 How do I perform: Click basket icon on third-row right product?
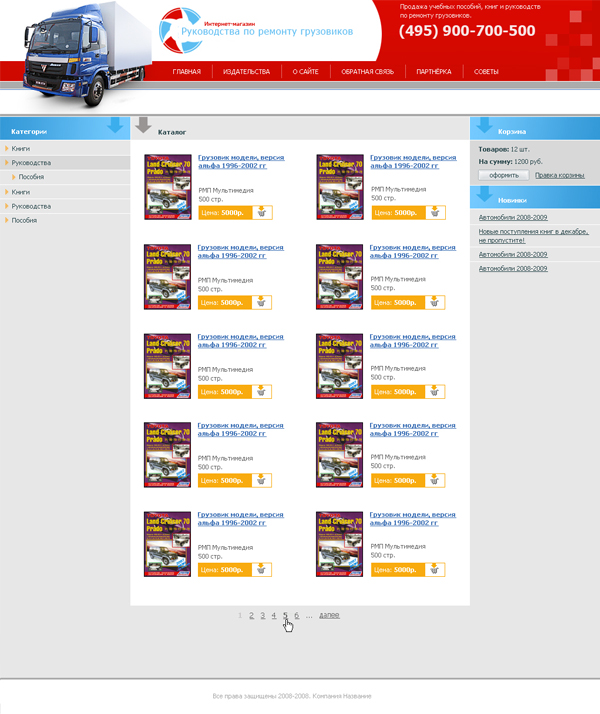coord(434,391)
